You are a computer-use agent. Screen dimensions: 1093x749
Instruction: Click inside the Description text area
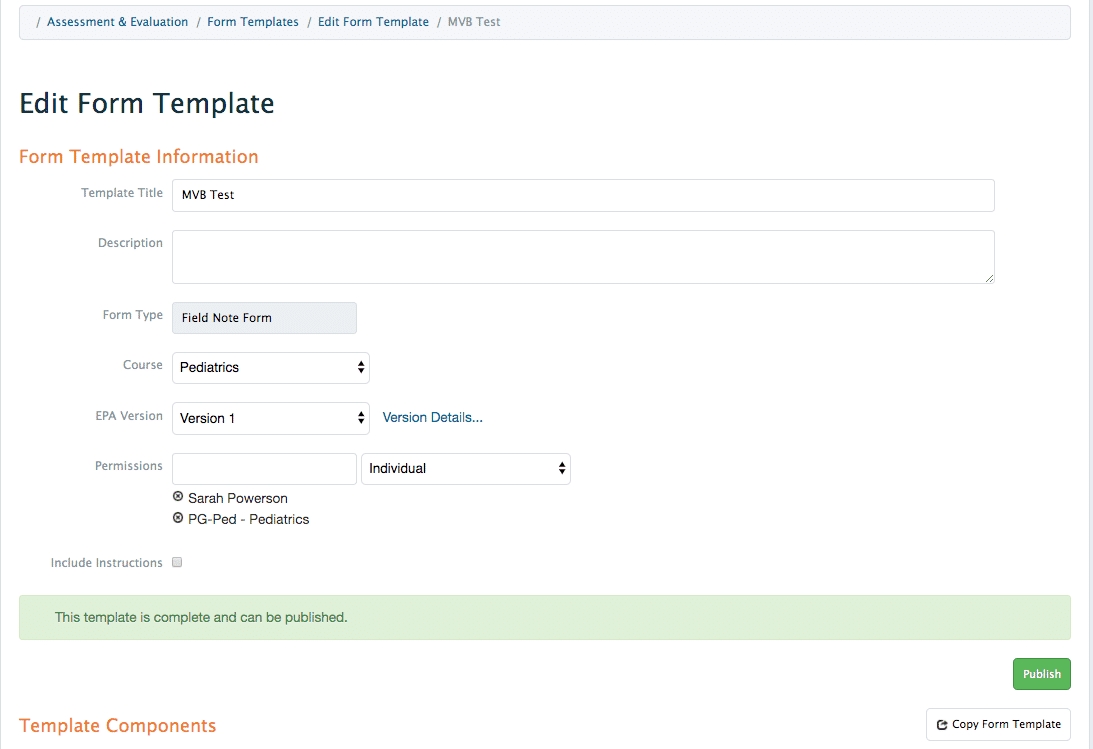click(x=583, y=257)
